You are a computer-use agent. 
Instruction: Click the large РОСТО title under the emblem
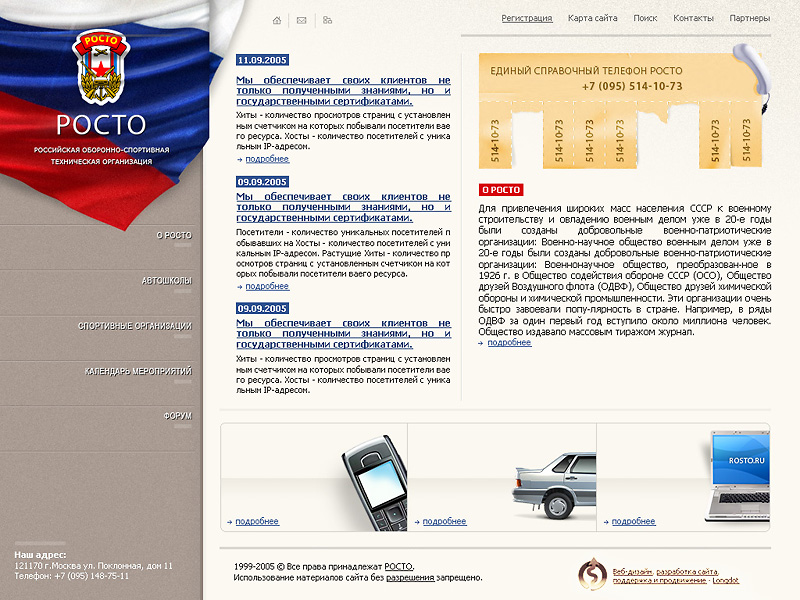[x=101, y=125]
